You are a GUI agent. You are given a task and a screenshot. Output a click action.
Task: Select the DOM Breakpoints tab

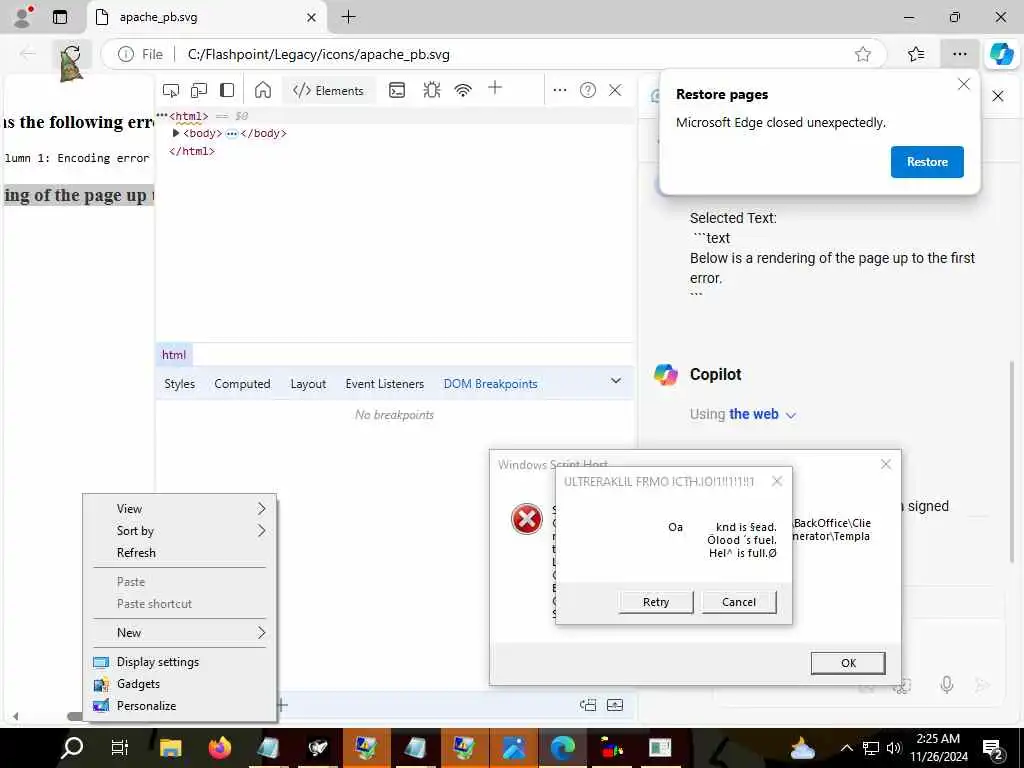(490, 384)
